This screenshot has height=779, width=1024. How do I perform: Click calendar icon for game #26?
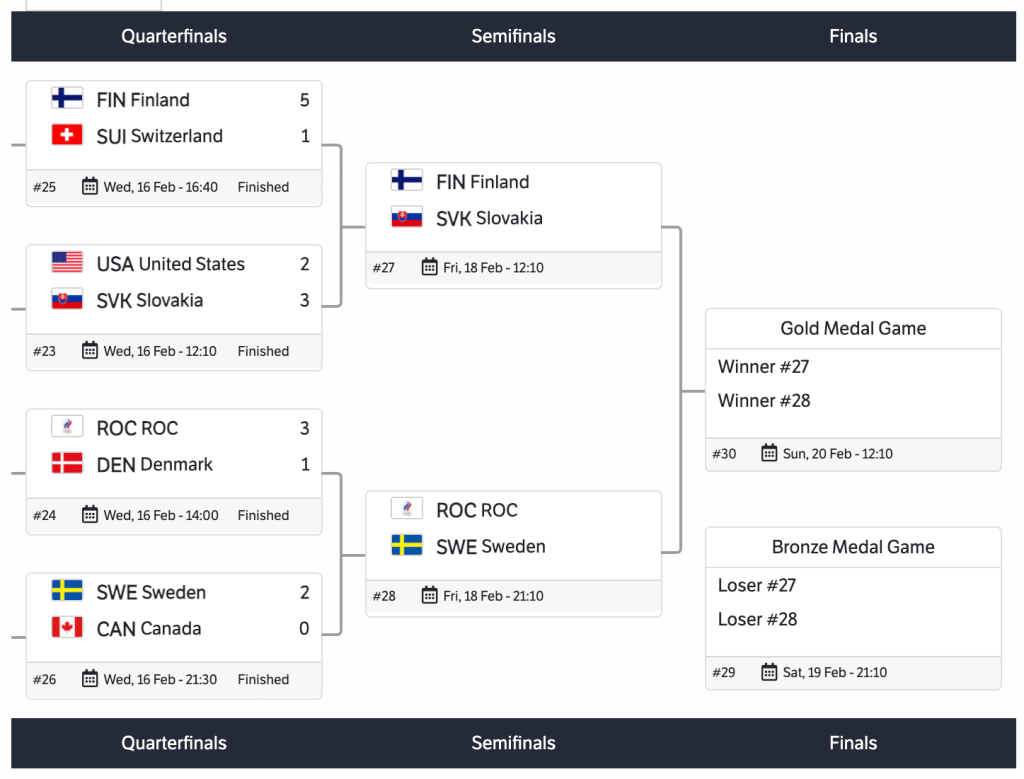point(90,679)
